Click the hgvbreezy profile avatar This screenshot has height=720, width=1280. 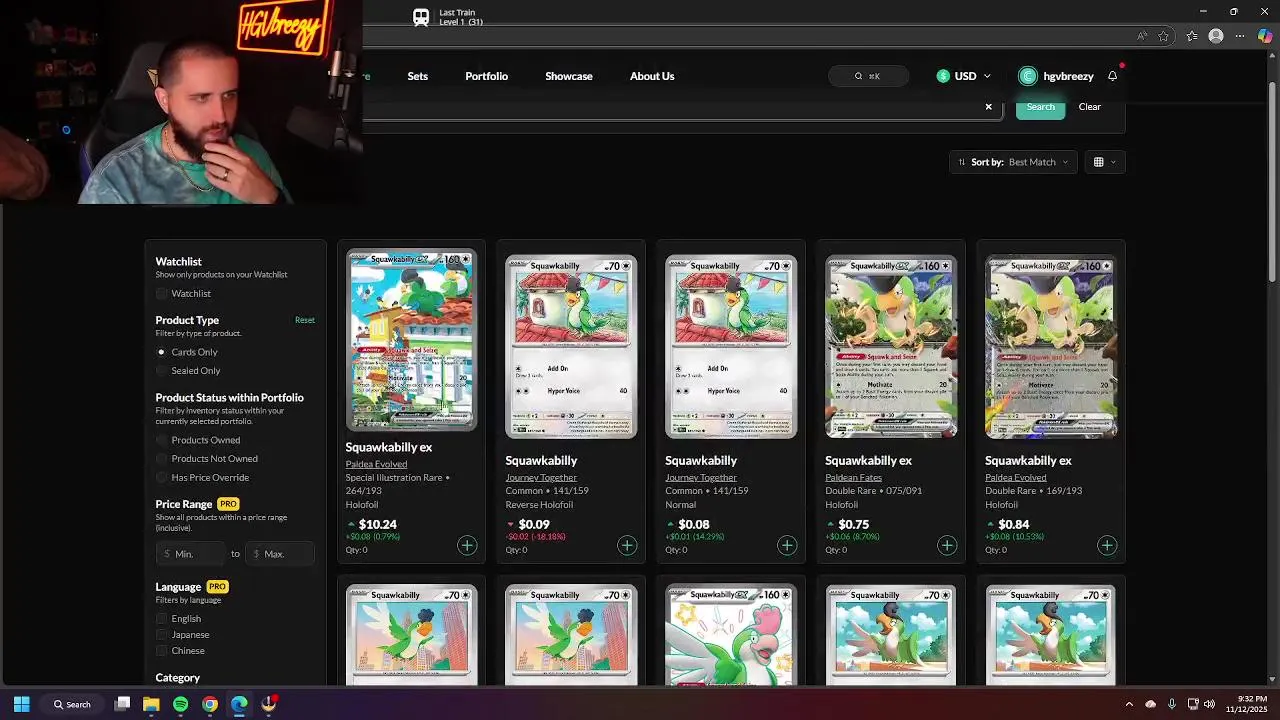[1028, 76]
